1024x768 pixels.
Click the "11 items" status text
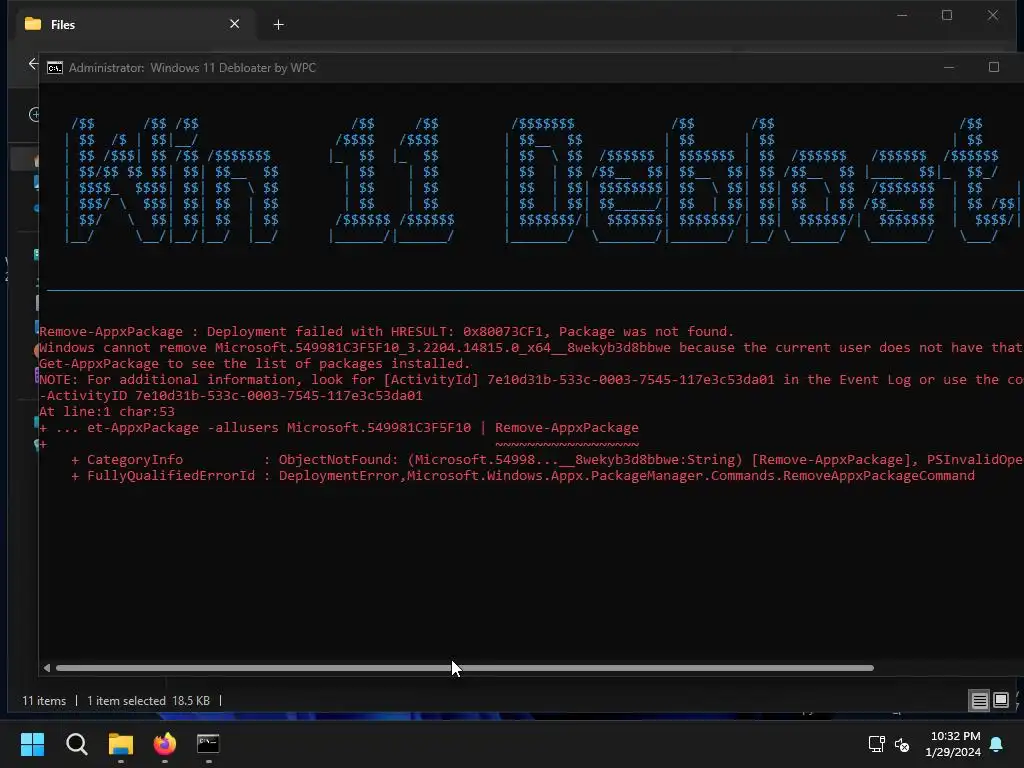click(x=44, y=701)
